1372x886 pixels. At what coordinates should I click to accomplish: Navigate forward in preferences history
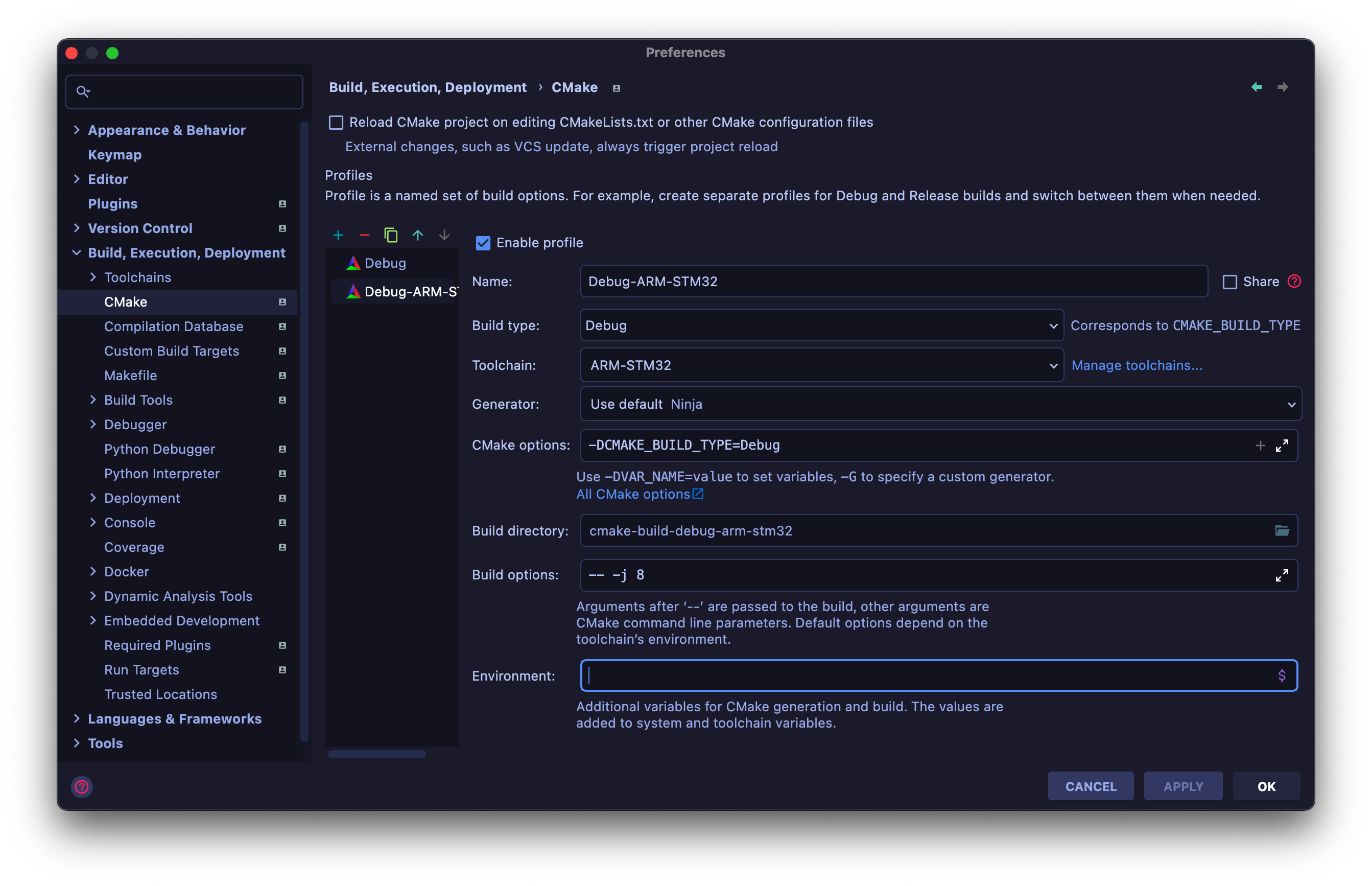pos(1282,87)
